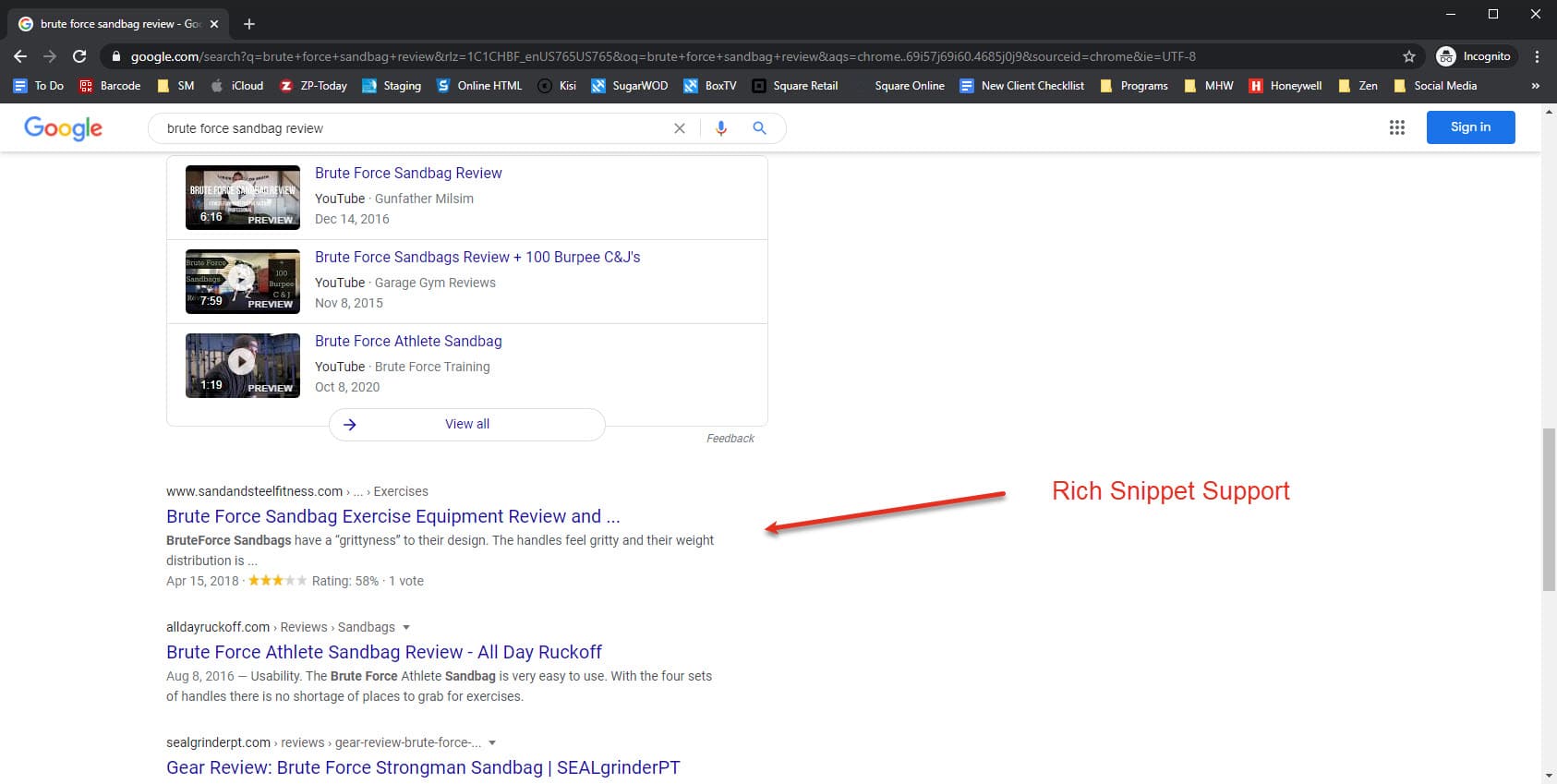Expand the MHW bookmarks folder

coord(1209,86)
